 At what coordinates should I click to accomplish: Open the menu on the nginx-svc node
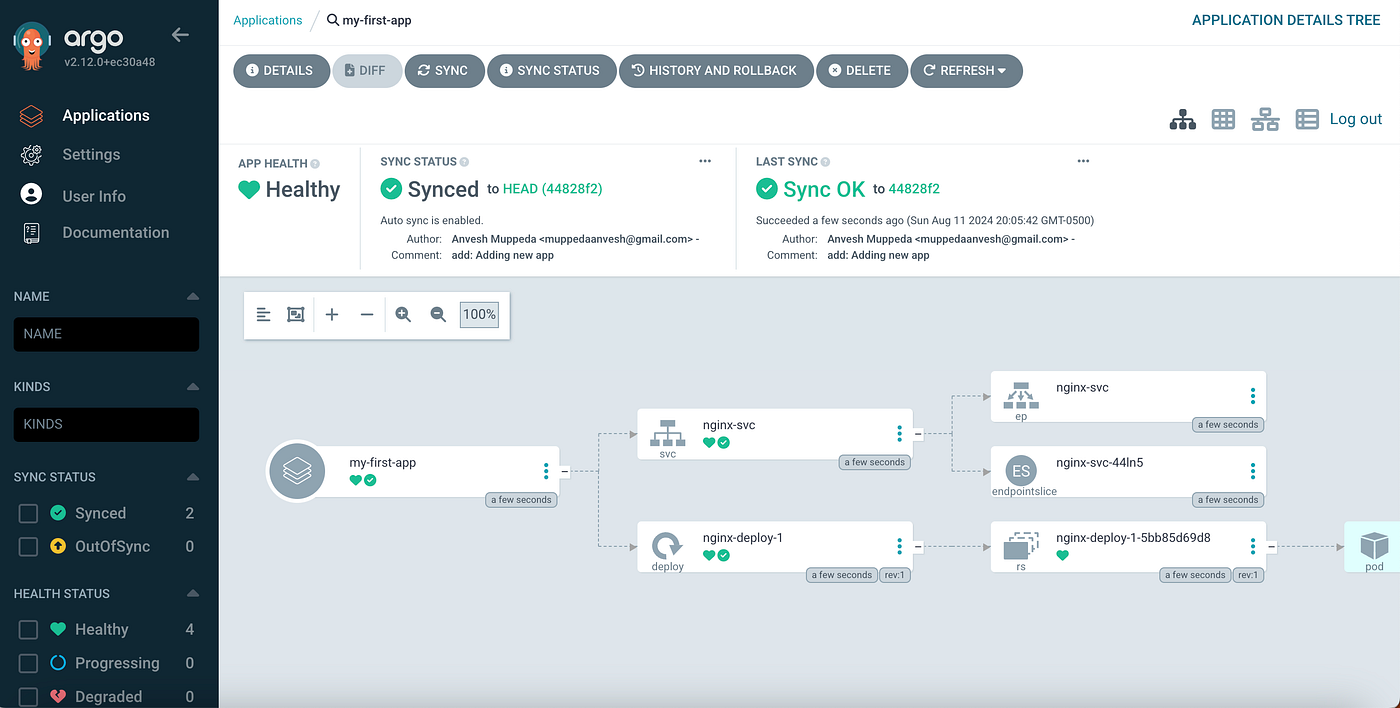click(898, 433)
